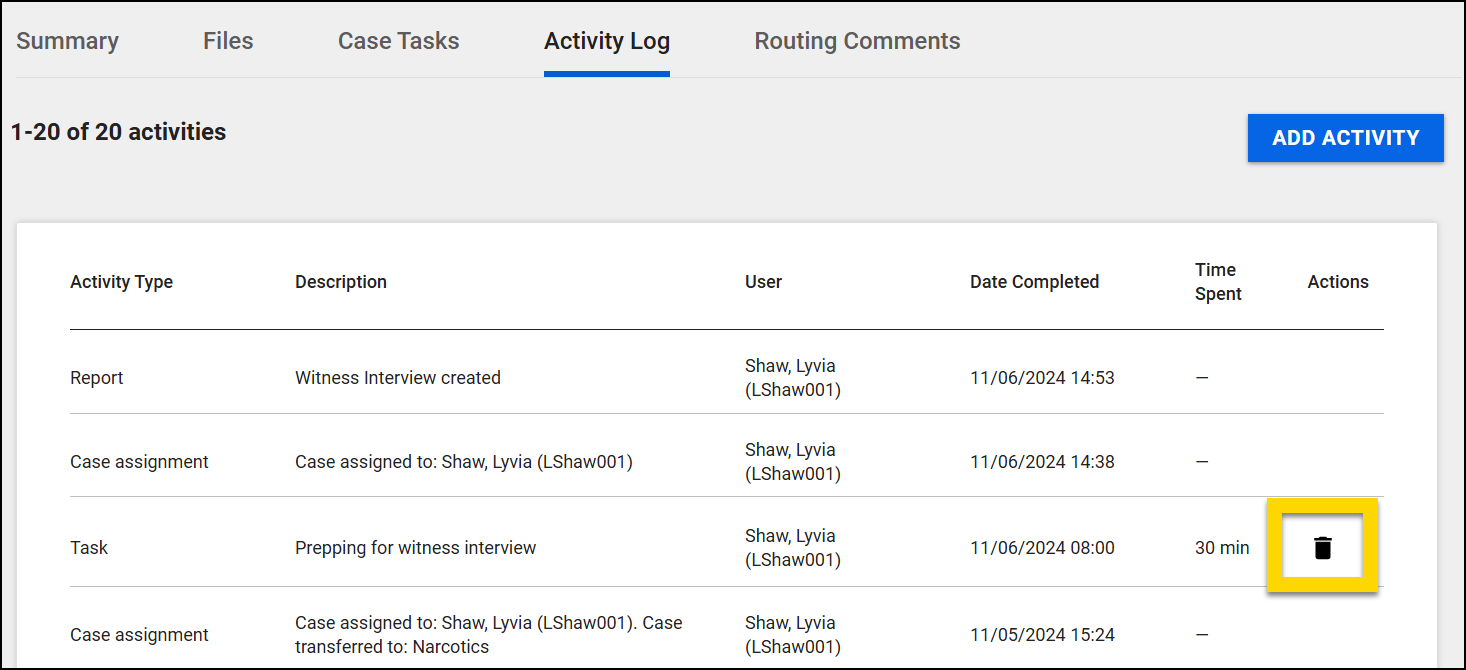
Task: Open the Files tab
Action: (227, 41)
